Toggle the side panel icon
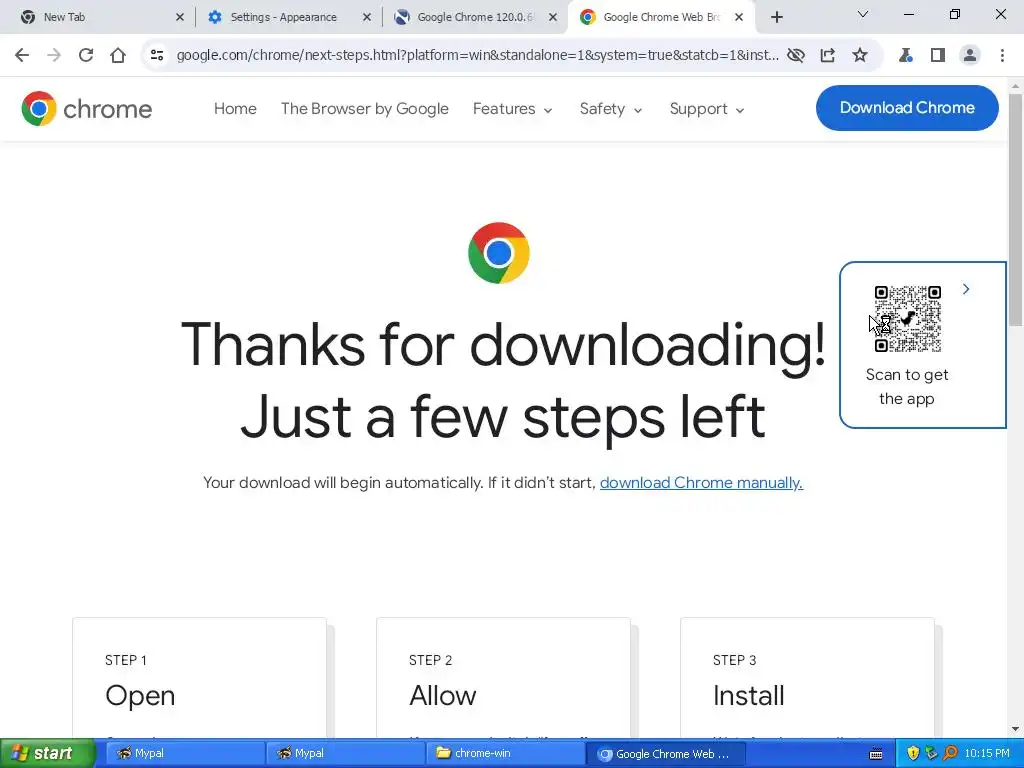The height and width of the screenshot is (768, 1024). [938, 56]
